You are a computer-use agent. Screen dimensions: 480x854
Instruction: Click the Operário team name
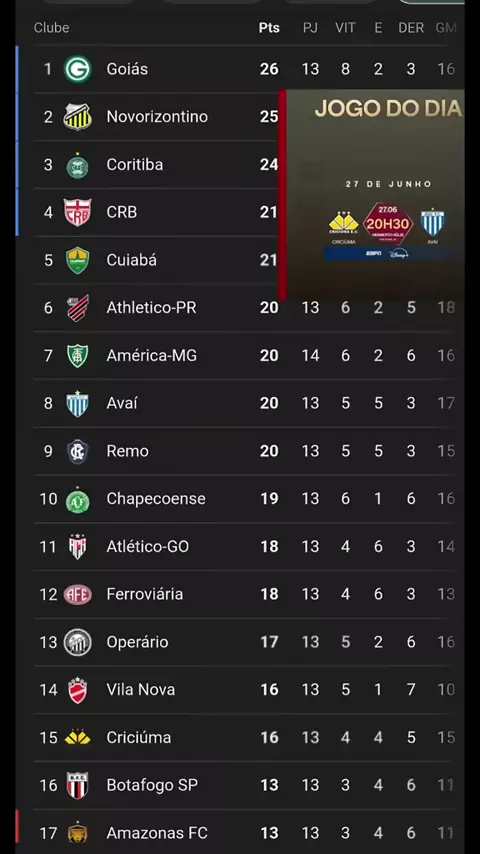(137, 642)
